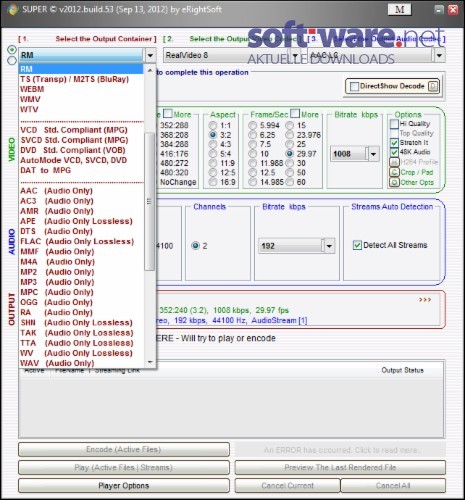Click the error message to read more
Viewport: 465px width, 500px height.
pyautogui.click(x=340, y=450)
